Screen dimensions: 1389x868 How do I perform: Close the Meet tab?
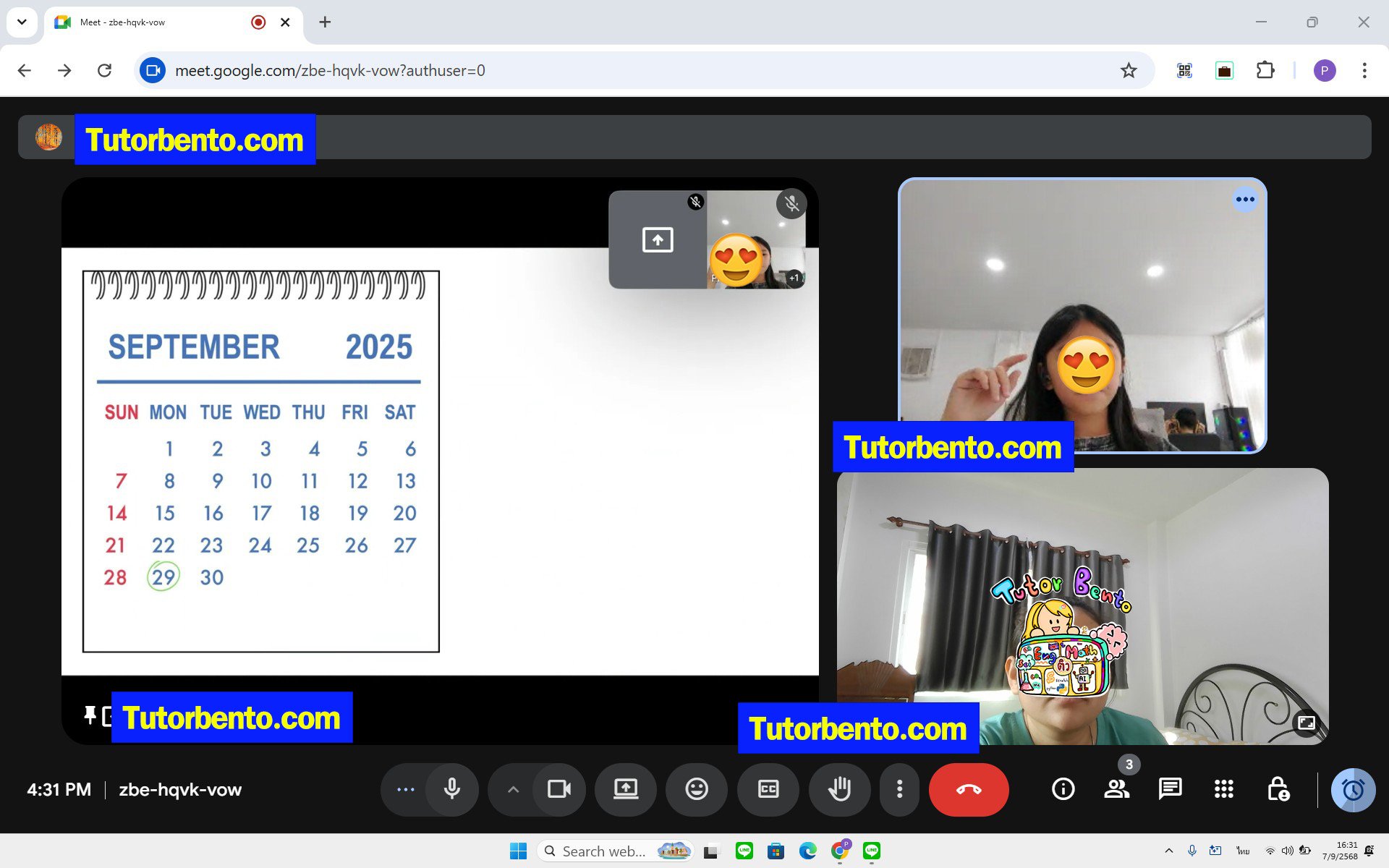pos(285,22)
